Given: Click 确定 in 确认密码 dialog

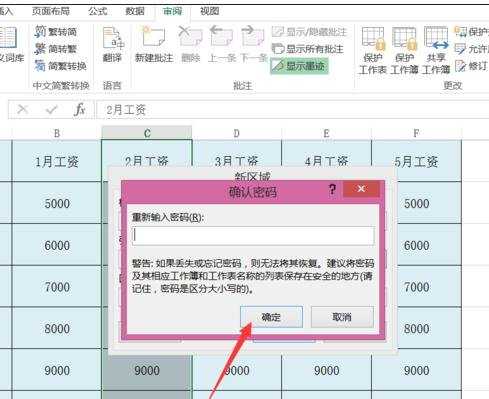Looking at the screenshot, I should coord(271,317).
